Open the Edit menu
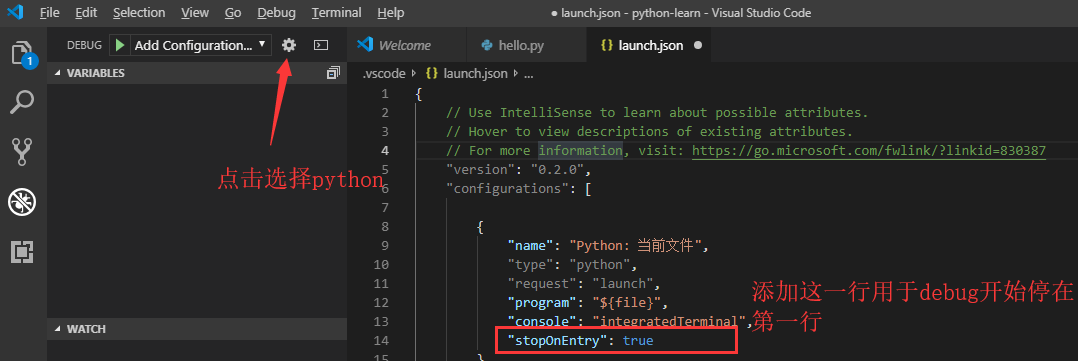This screenshot has width=1078, height=361. [86, 12]
